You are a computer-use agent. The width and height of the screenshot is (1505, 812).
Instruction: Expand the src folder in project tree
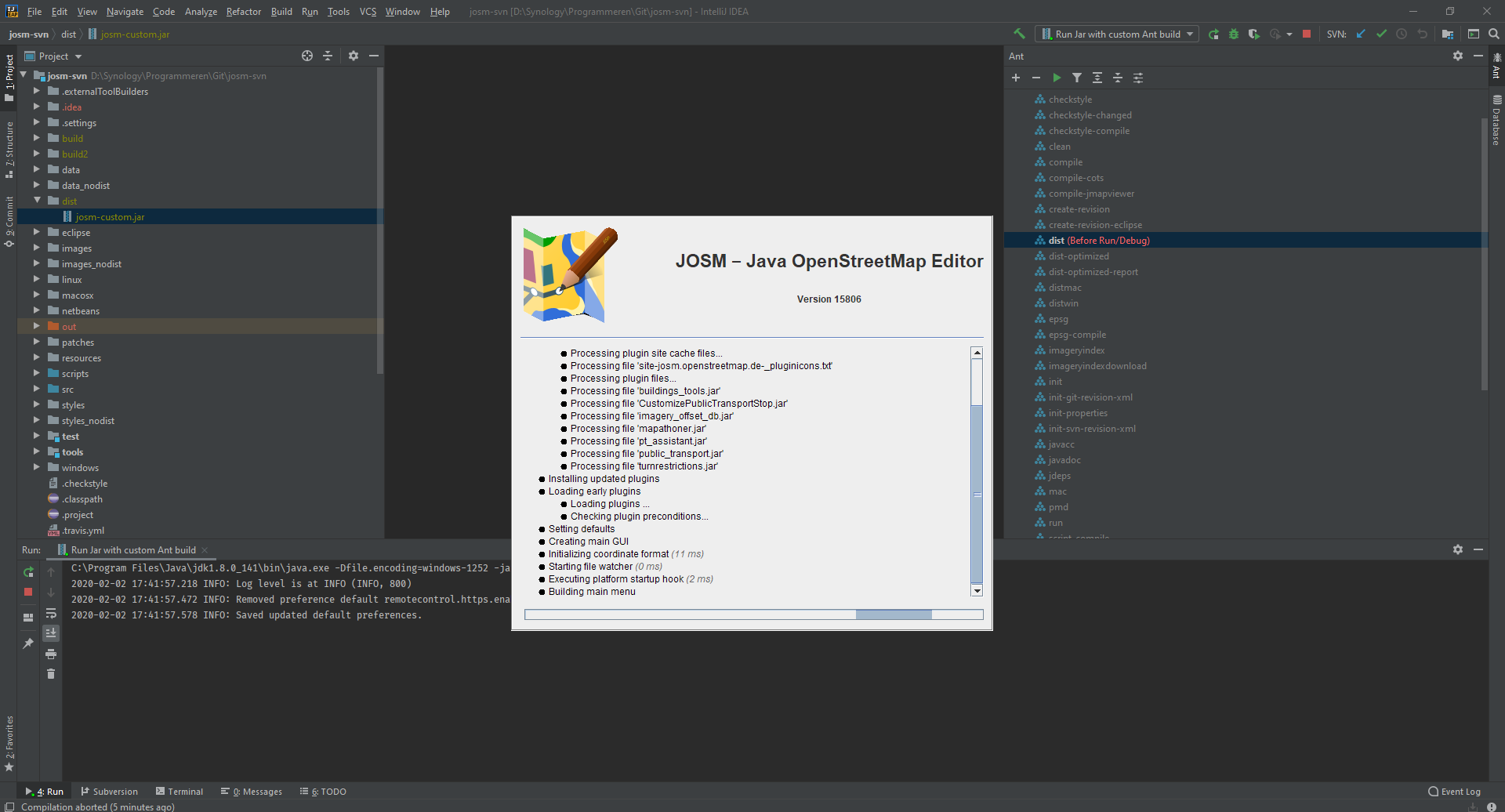pyautogui.click(x=36, y=390)
